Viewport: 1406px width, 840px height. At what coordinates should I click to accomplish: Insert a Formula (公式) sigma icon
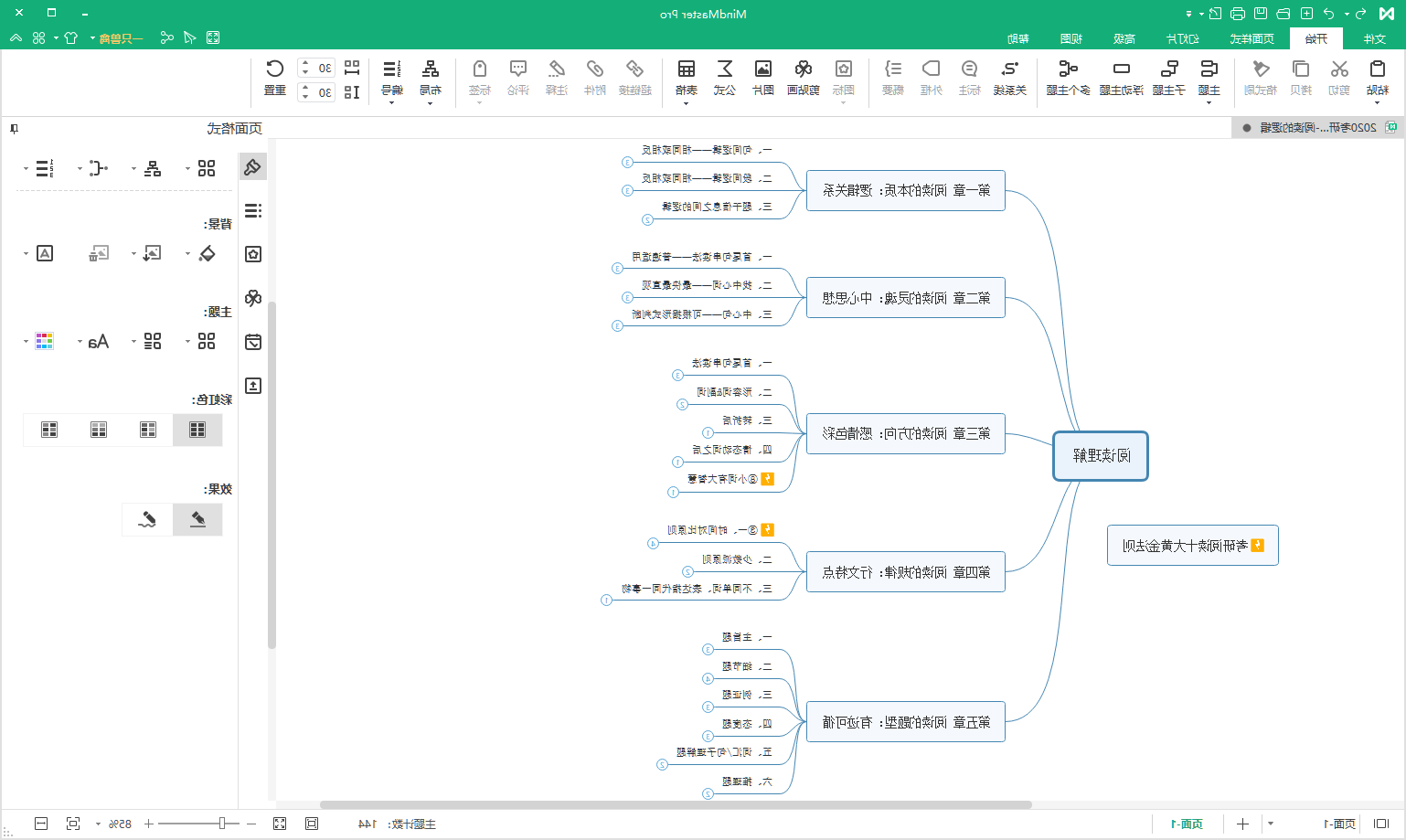tap(725, 69)
